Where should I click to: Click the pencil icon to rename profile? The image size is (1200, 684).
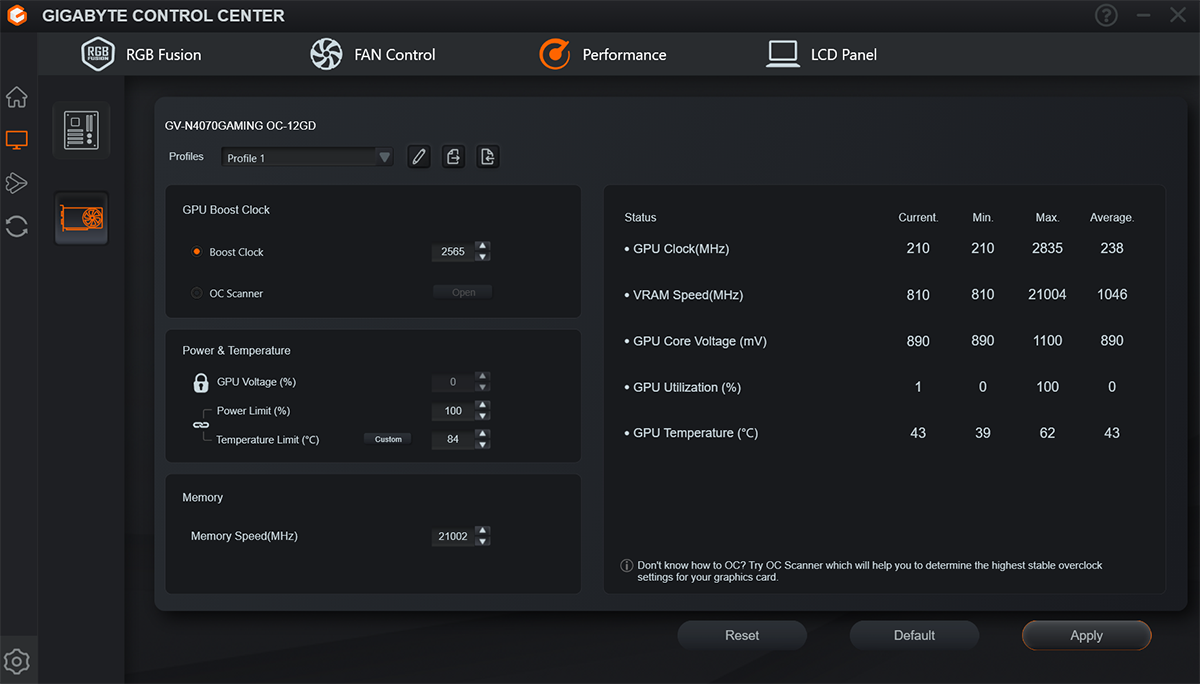[419, 157]
